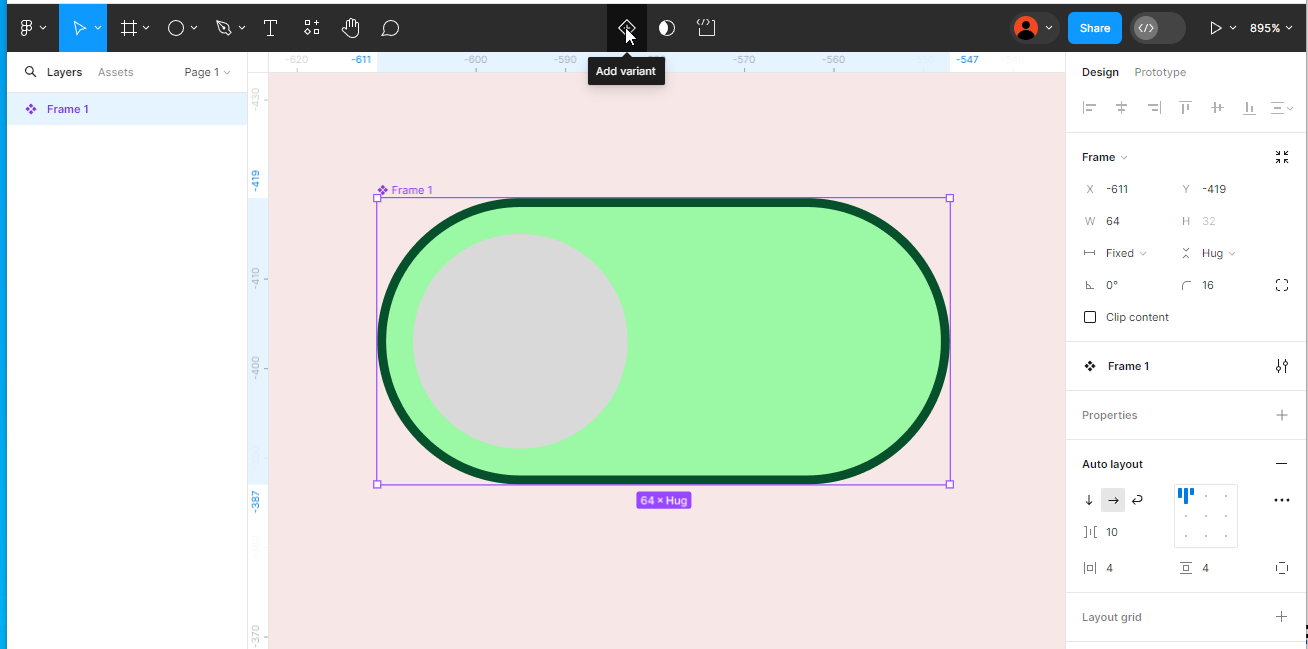Screen dimensions: 1308x649
Task: Open shape tools chevron
Action: pos(194,28)
